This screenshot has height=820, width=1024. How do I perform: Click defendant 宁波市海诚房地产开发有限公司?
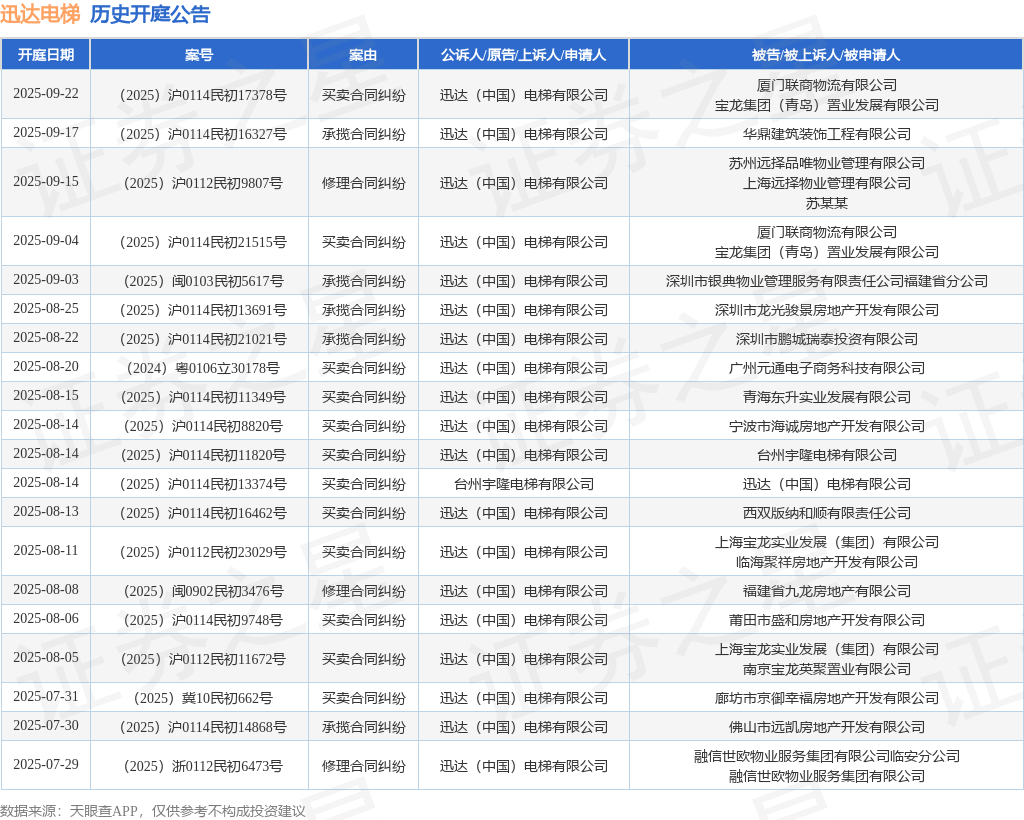tap(827, 426)
